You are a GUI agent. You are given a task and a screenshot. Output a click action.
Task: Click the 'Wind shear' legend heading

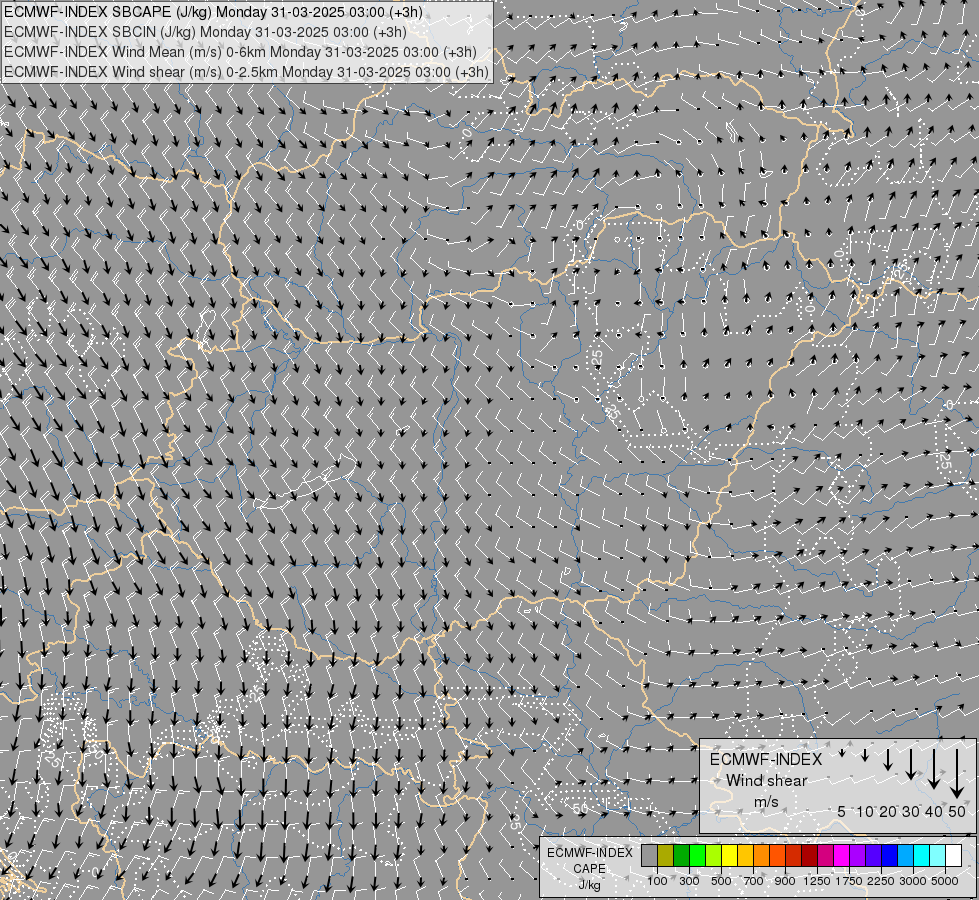pos(767,781)
